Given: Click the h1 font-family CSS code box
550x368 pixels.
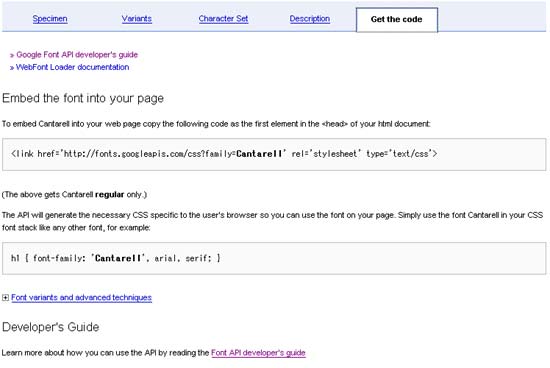Looking at the screenshot, I should pos(274,258).
